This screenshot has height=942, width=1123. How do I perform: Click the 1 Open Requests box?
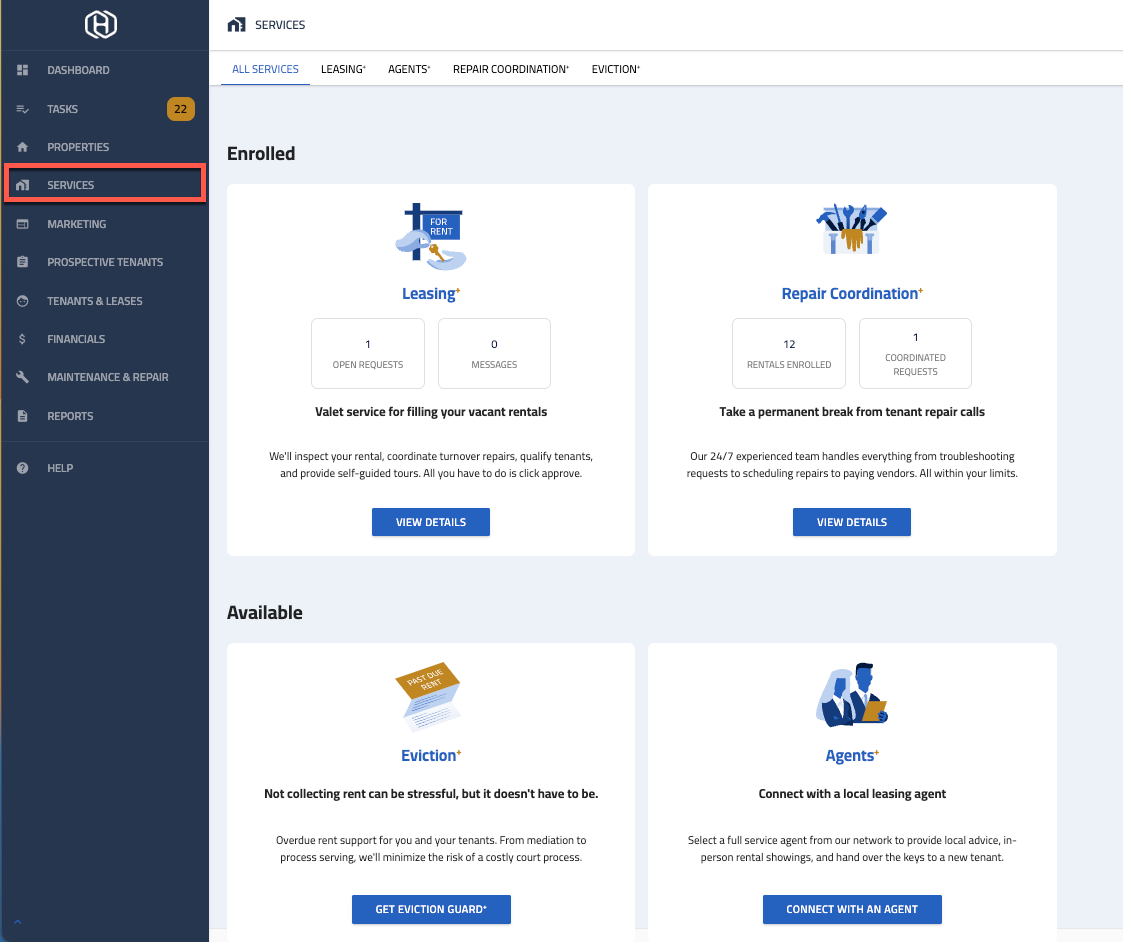click(x=368, y=353)
